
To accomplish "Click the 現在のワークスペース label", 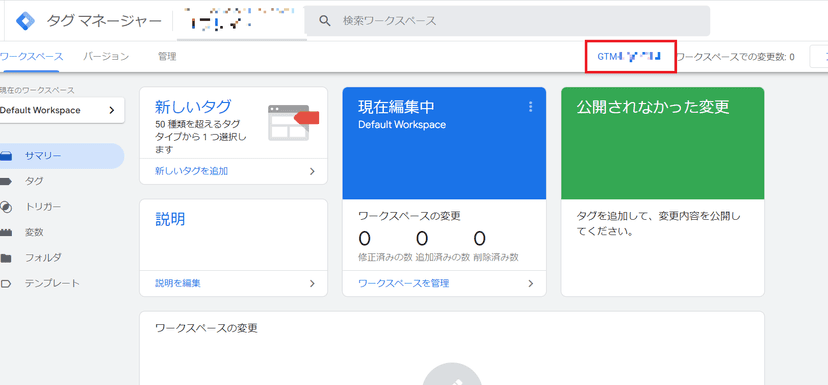I will coord(37,90).
